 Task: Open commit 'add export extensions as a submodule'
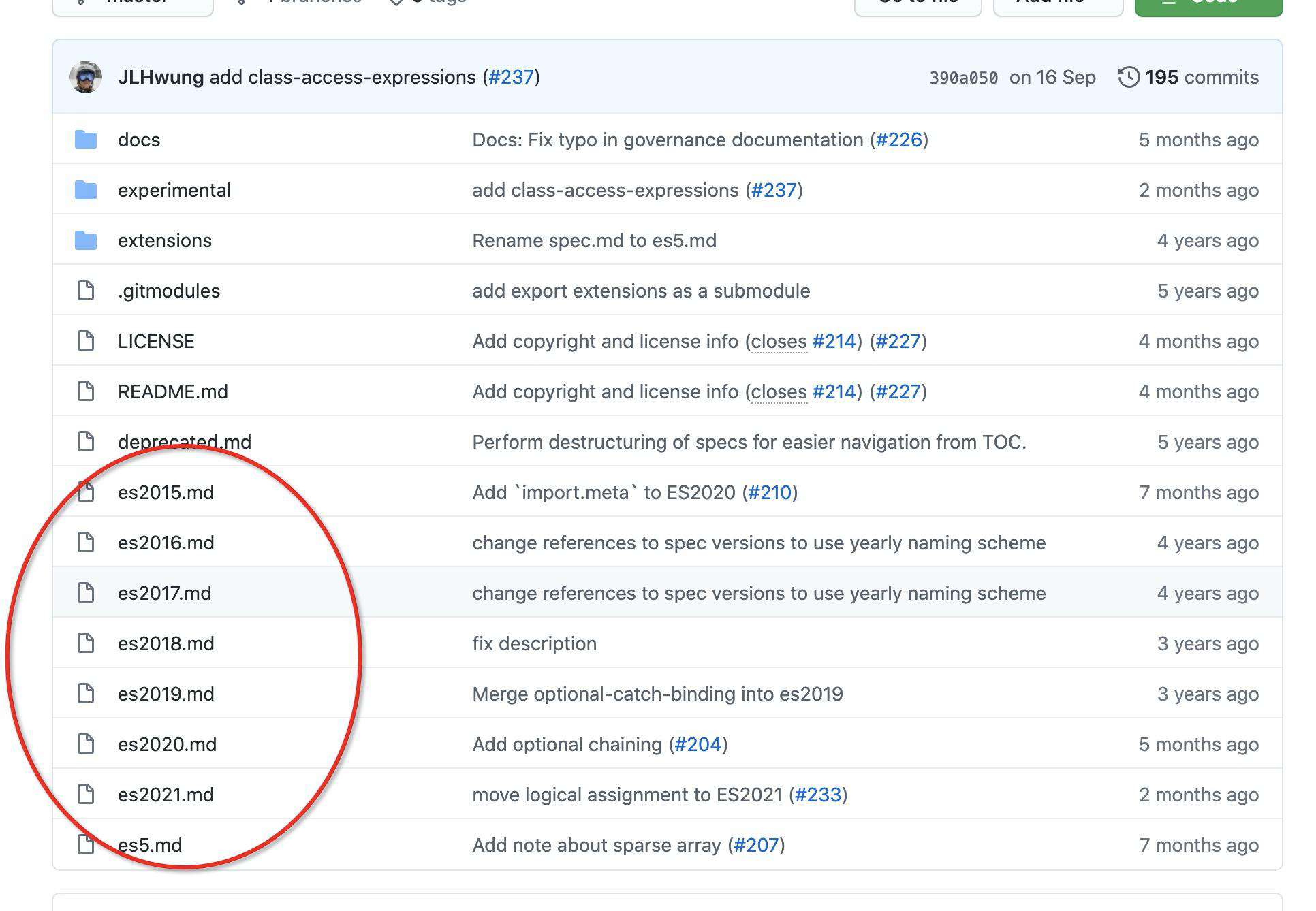pos(642,291)
